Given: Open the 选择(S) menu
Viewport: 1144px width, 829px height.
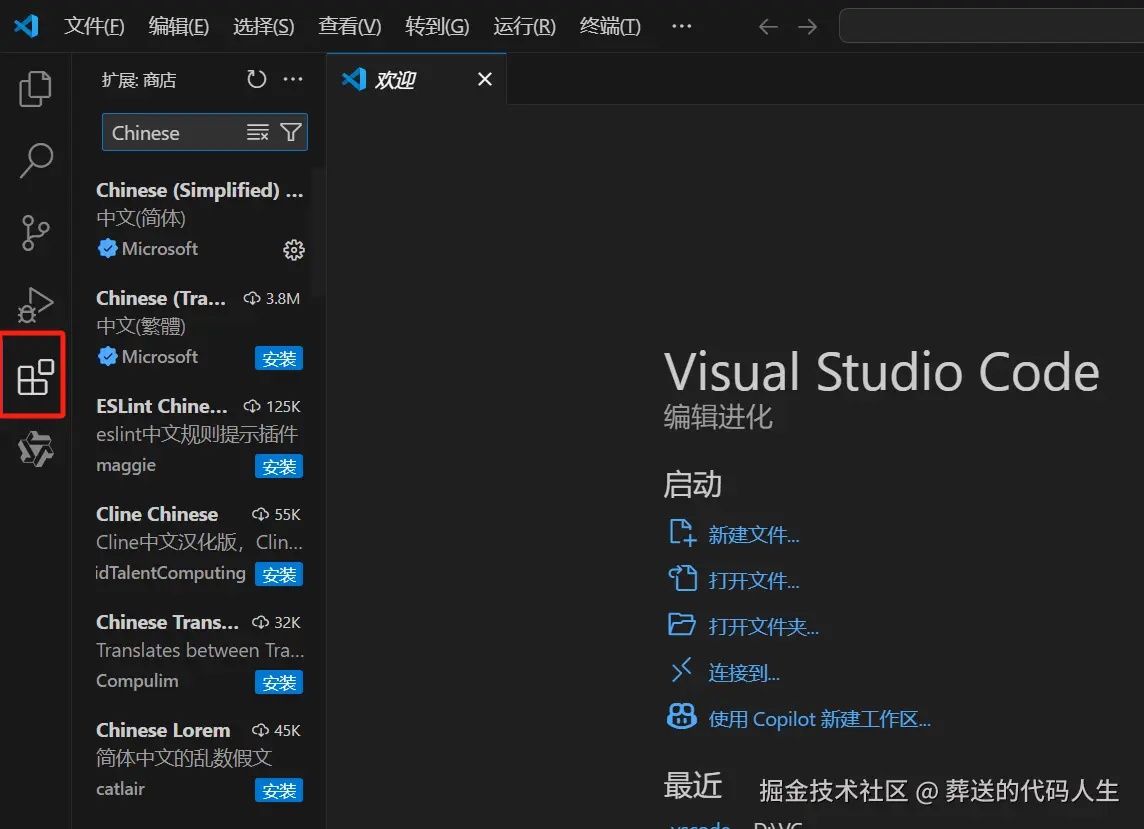Looking at the screenshot, I should coord(263,26).
